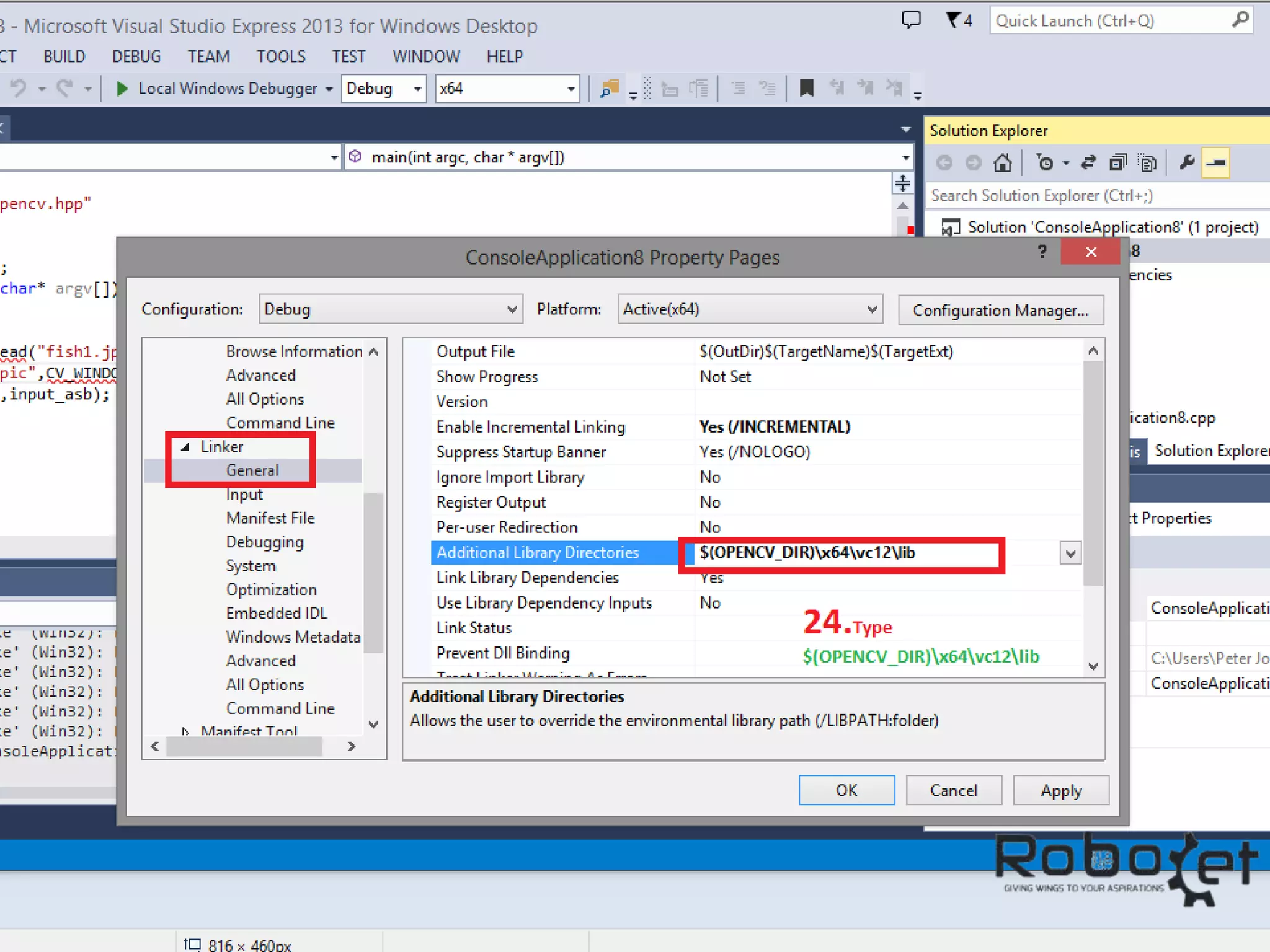Click the notifications flag icon

point(953,20)
